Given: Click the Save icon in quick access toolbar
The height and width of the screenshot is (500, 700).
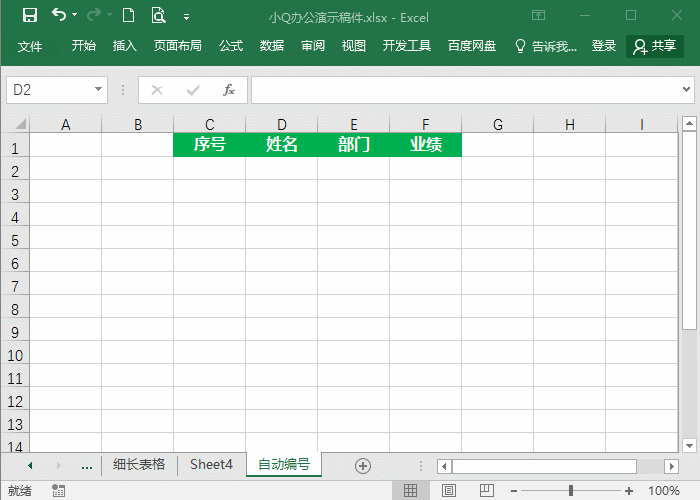Looking at the screenshot, I should tap(30, 16).
